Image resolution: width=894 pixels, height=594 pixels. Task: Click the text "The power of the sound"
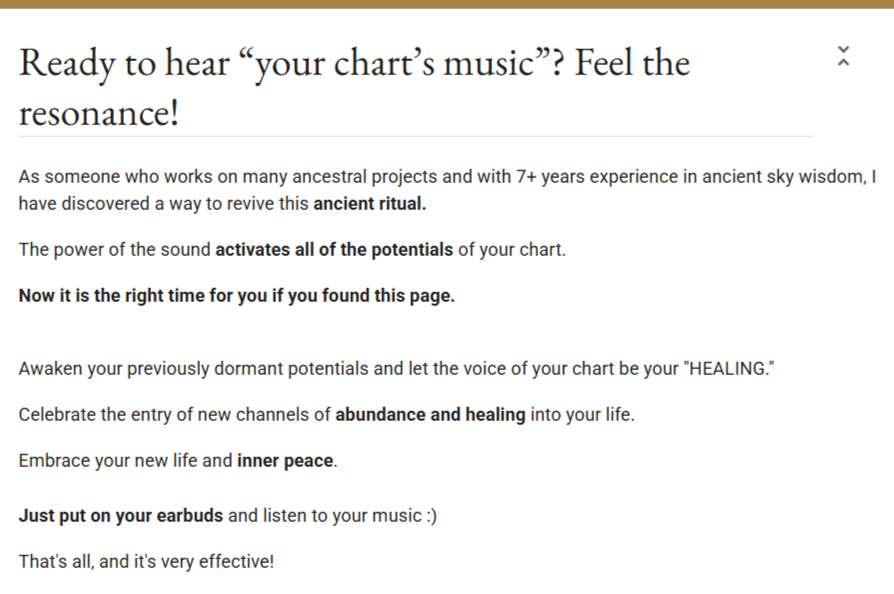pos(115,250)
